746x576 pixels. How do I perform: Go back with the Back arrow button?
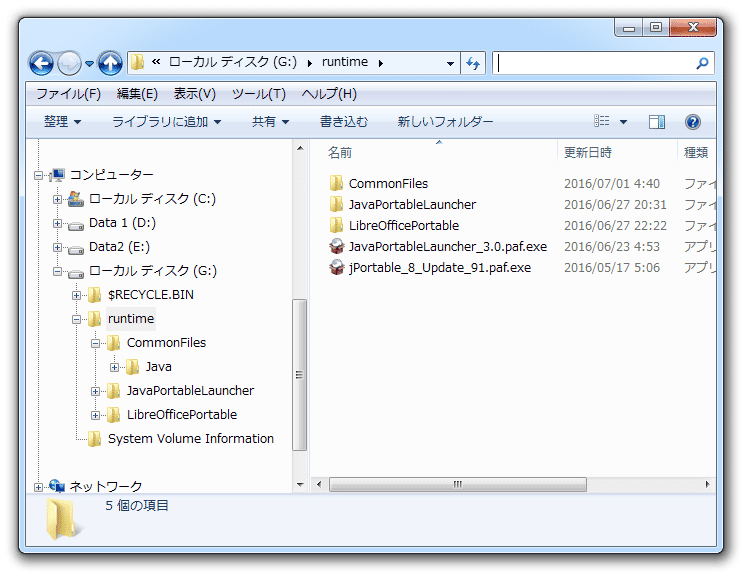[x=41, y=63]
